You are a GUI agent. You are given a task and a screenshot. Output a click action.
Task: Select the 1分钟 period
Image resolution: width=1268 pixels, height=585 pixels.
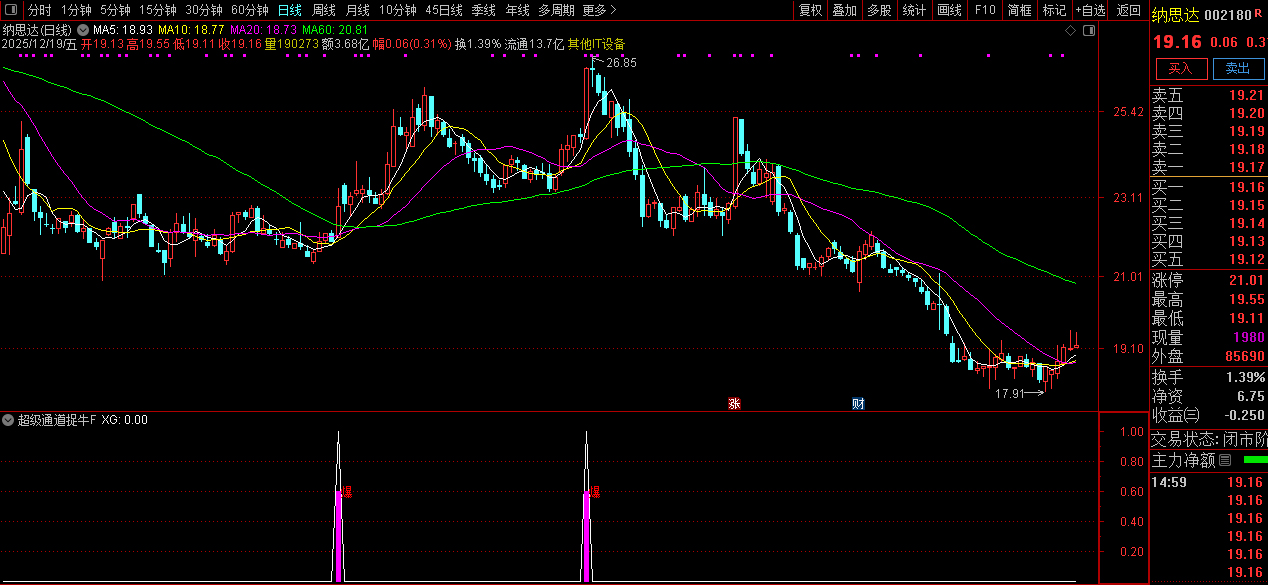tap(76, 10)
